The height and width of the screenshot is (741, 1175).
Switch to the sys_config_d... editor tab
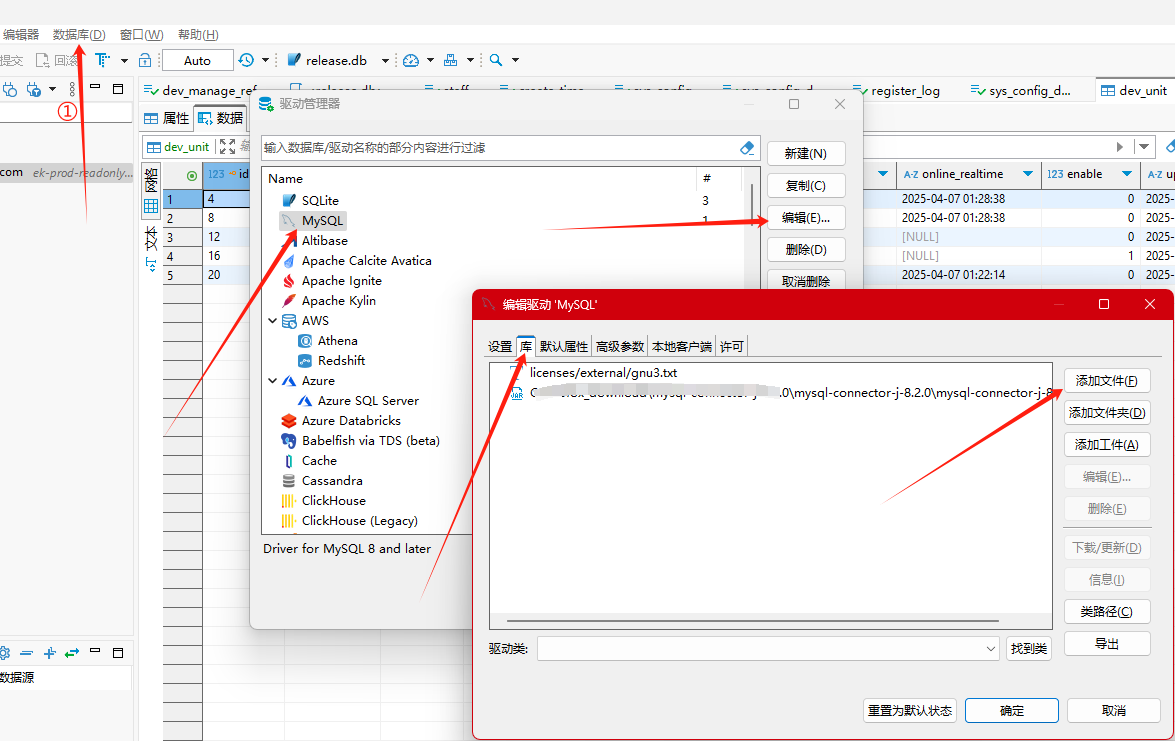[1021, 90]
